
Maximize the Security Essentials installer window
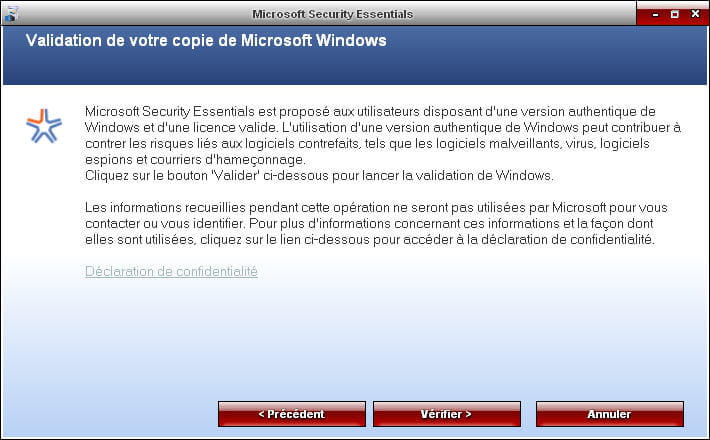[x=675, y=14]
